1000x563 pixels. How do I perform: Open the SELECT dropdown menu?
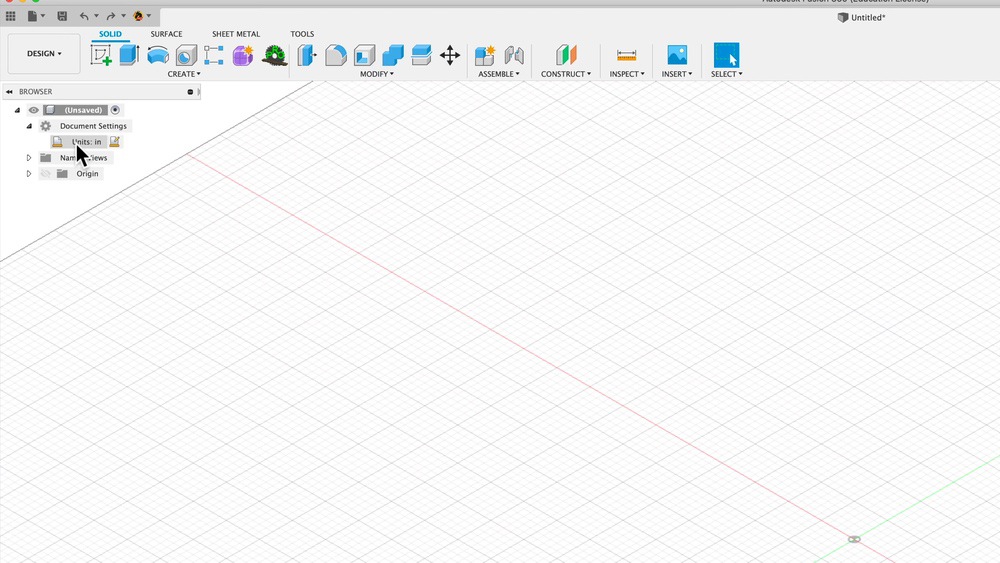point(726,74)
